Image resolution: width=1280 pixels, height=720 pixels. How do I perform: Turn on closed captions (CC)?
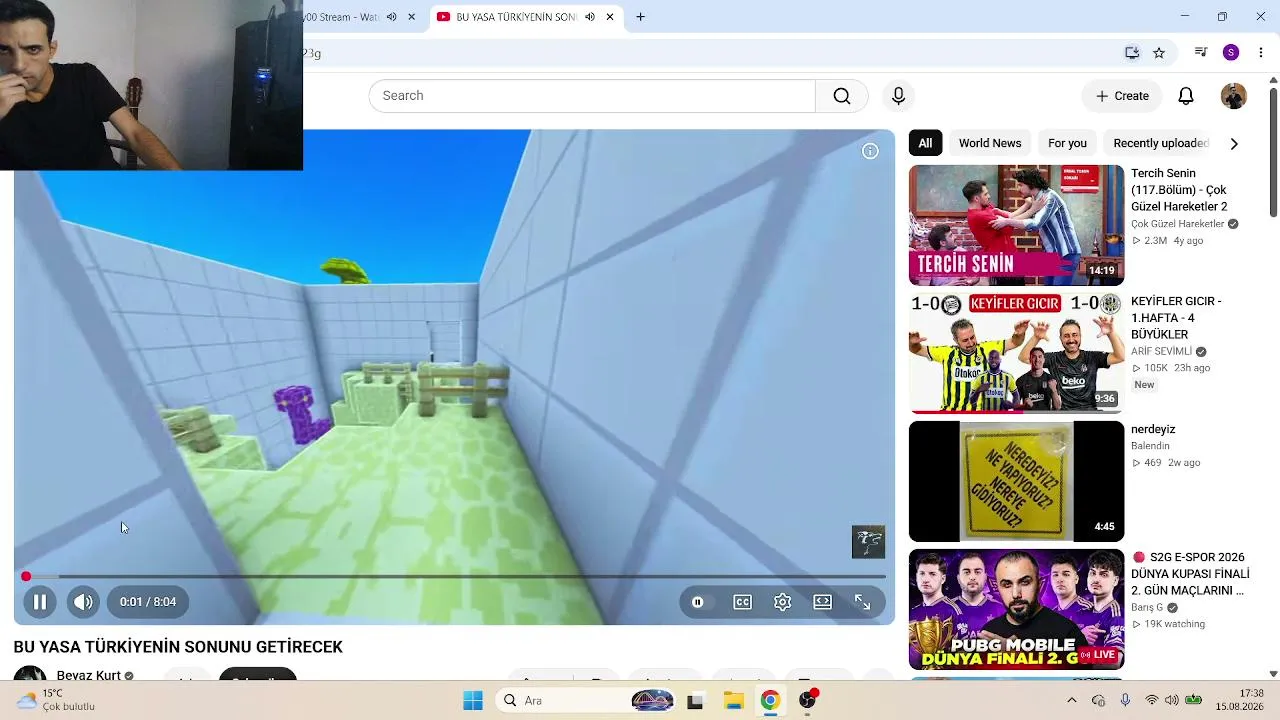(x=743, y=602)
